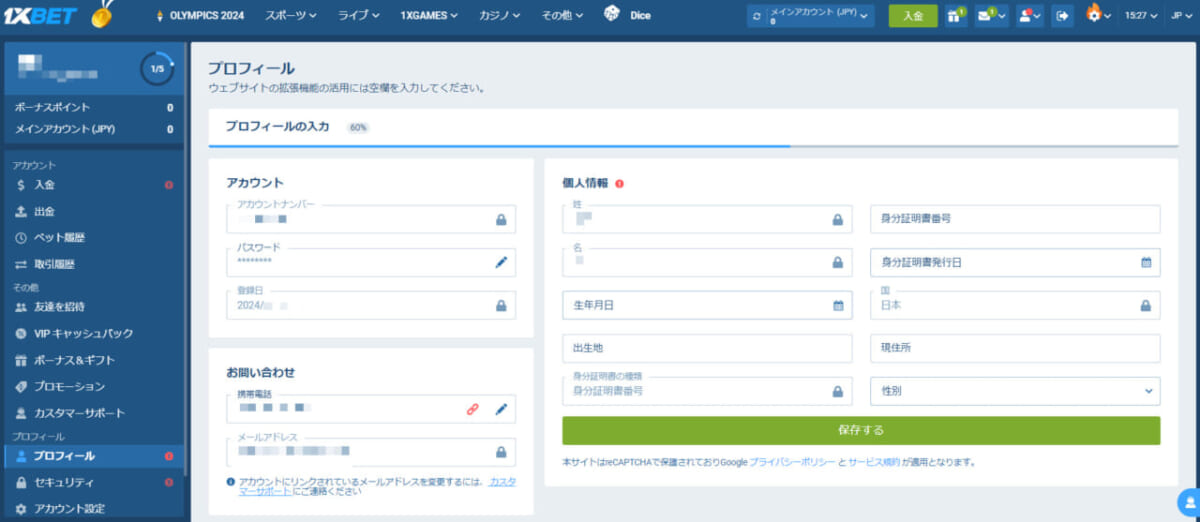This screenshot has width=1200, height=522.
Task: Open 取引履歴 in the sidebar
Action: coord(94,264)
